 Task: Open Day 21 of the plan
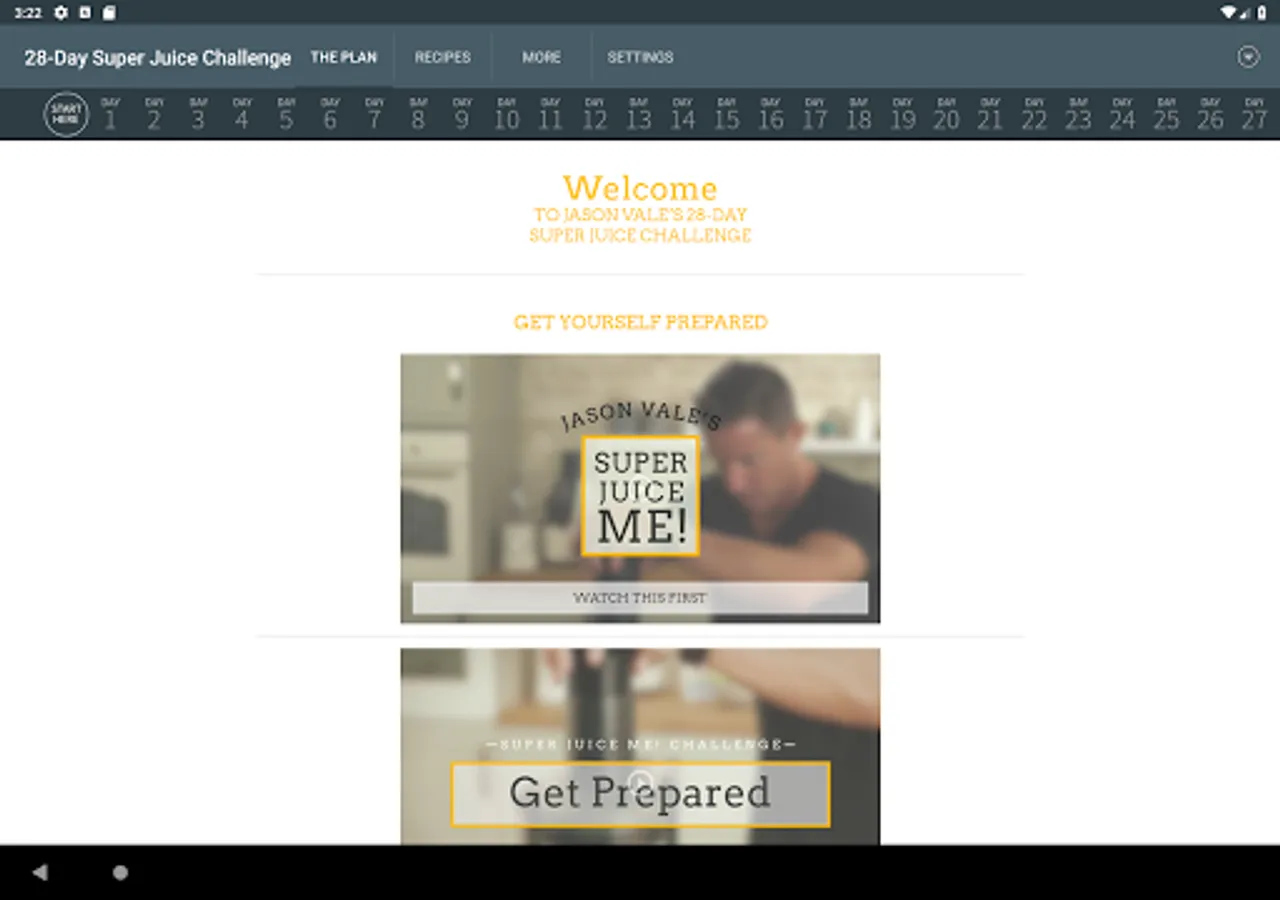point(990,114)
